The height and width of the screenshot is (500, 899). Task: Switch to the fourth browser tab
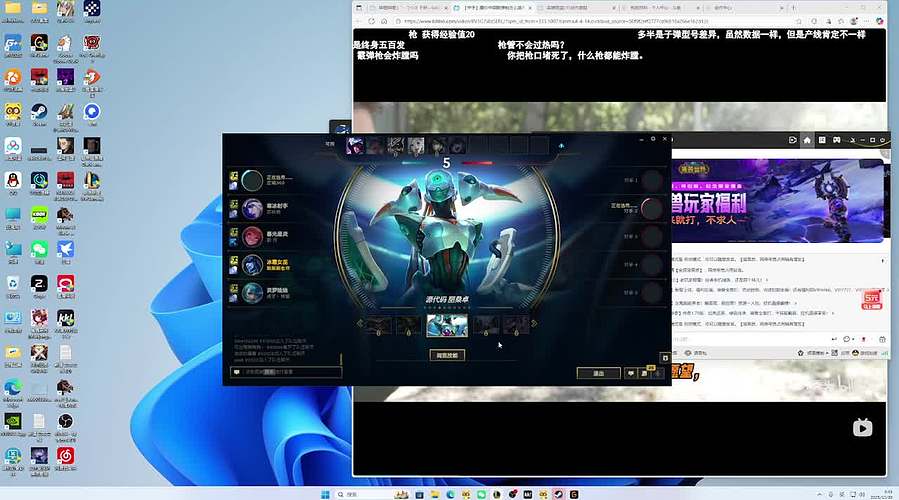(660, 8)
